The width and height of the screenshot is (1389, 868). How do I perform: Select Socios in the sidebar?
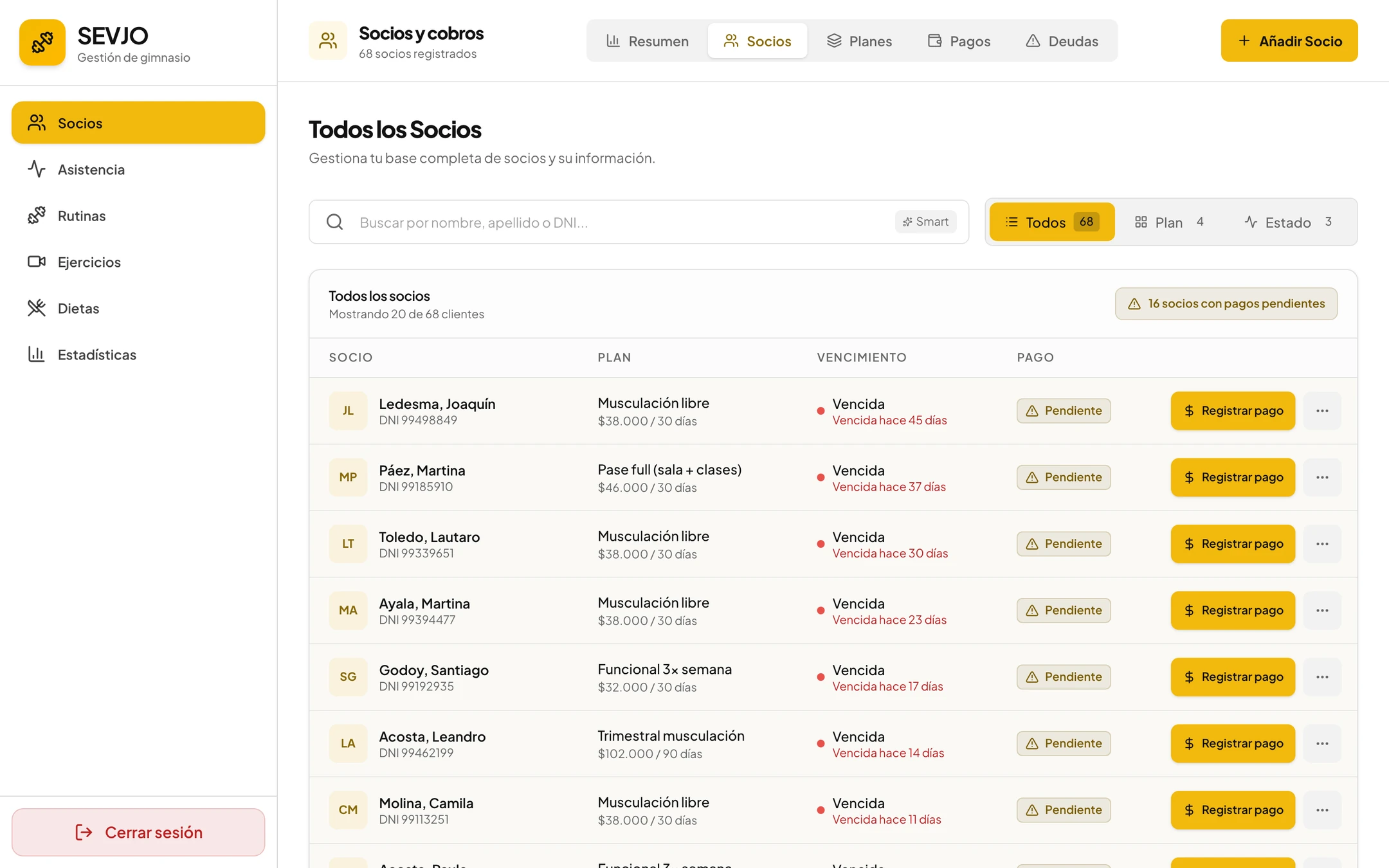(138, 122)
